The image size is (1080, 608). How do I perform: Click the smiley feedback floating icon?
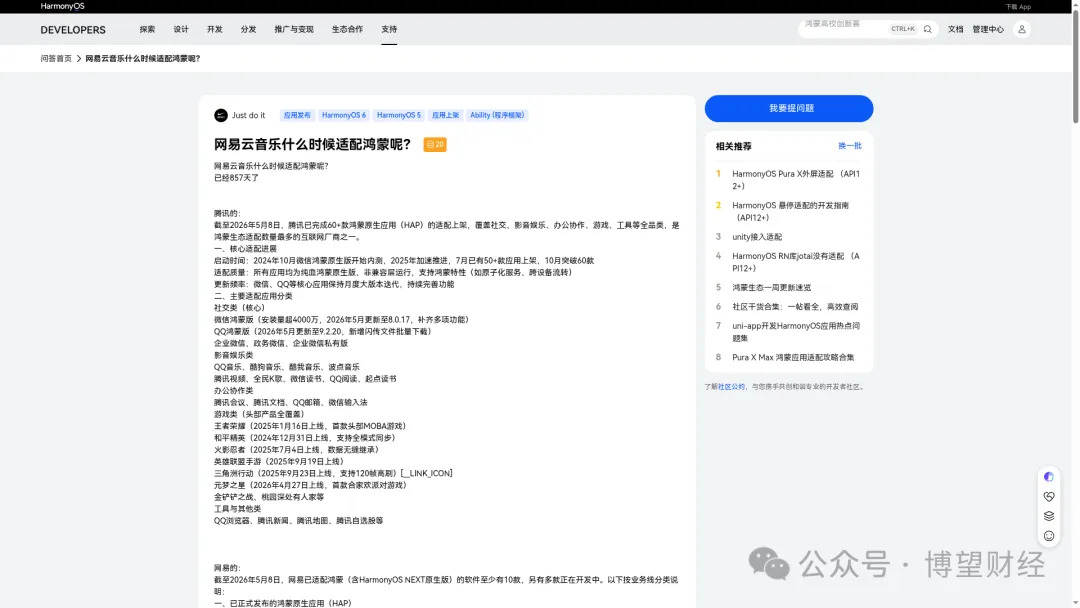pos(1048,536)
